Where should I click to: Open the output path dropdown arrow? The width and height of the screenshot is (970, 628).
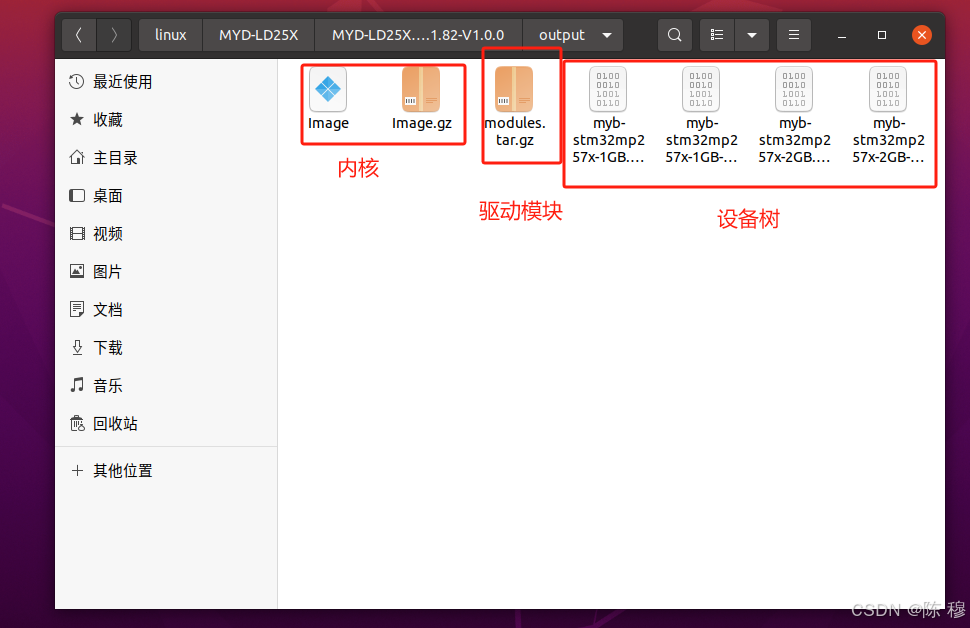(606, 34)
